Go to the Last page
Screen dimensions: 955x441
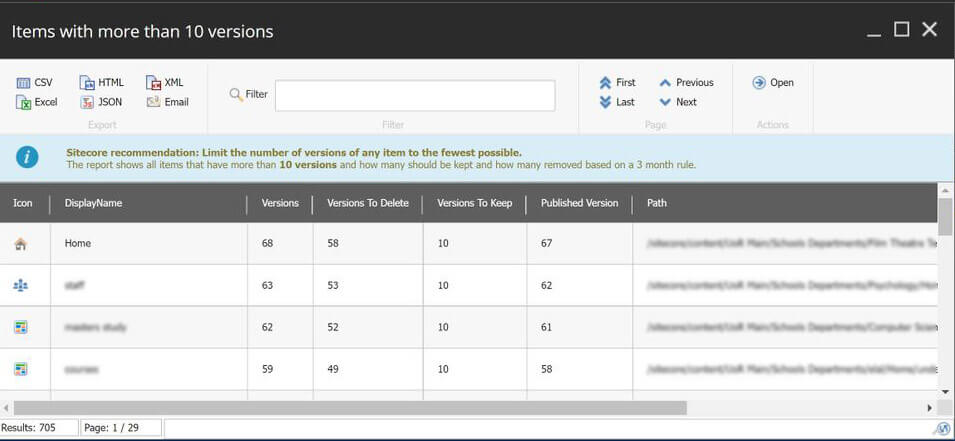[x=617, y=102]
